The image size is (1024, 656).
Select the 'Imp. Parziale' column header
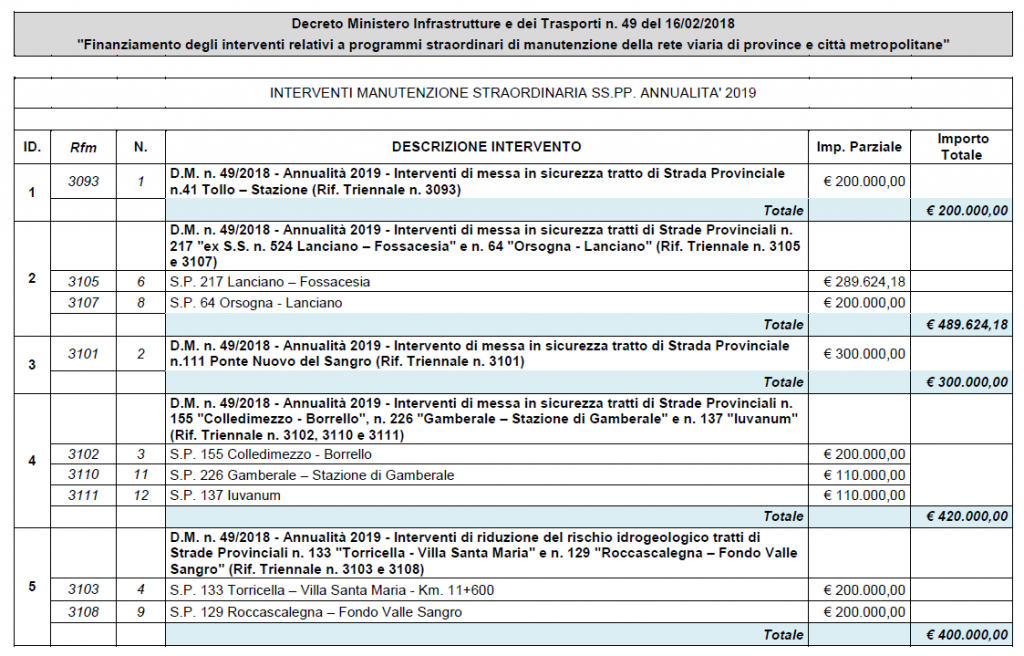[x=859, y=147]
